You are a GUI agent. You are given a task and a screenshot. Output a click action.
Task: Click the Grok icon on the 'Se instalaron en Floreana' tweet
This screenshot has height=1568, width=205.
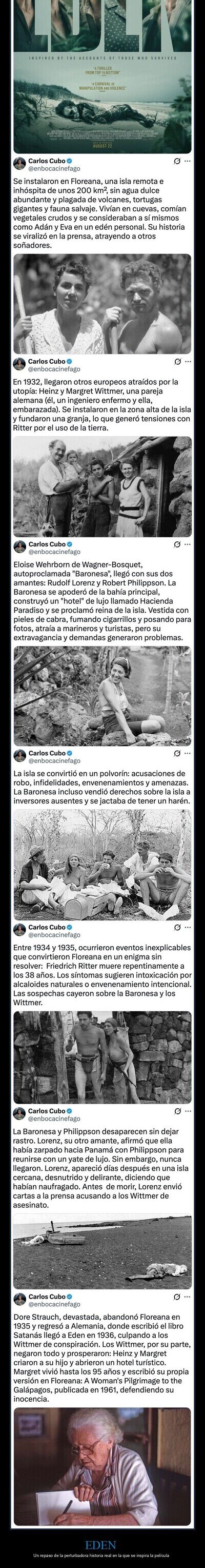coord(176,162)
